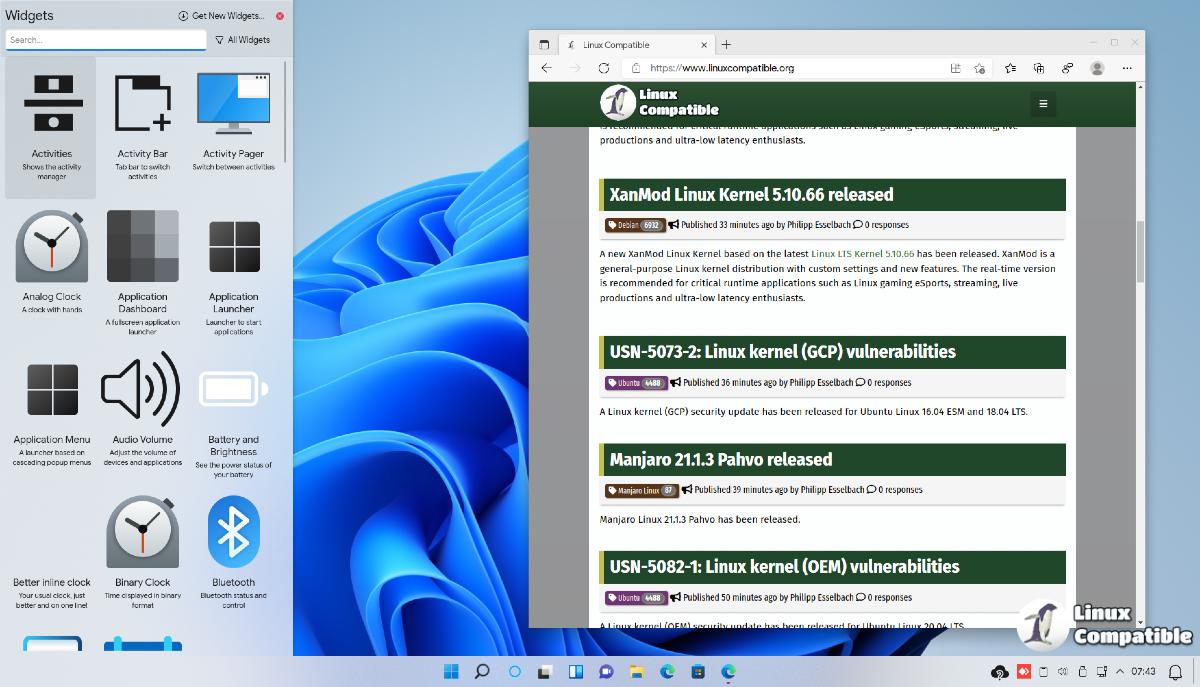1200x687 pixels.
Task: Open the reader view icon in address bar
Action: click(956, 68)
